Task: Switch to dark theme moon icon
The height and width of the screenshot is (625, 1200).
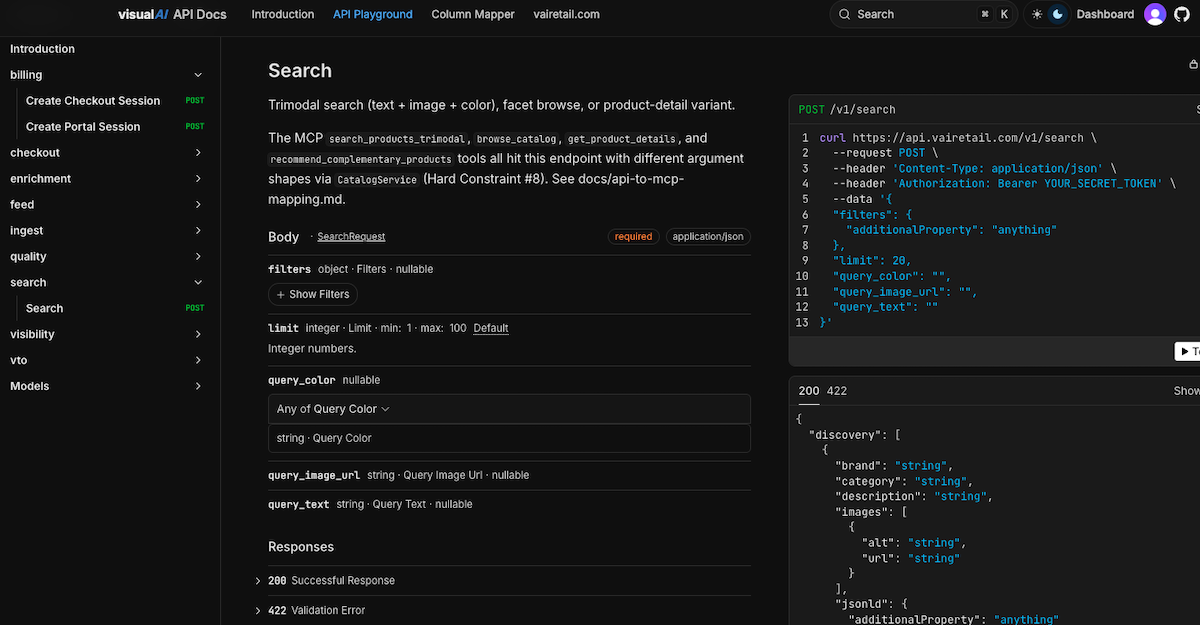Action: (x=1057, y=14)
